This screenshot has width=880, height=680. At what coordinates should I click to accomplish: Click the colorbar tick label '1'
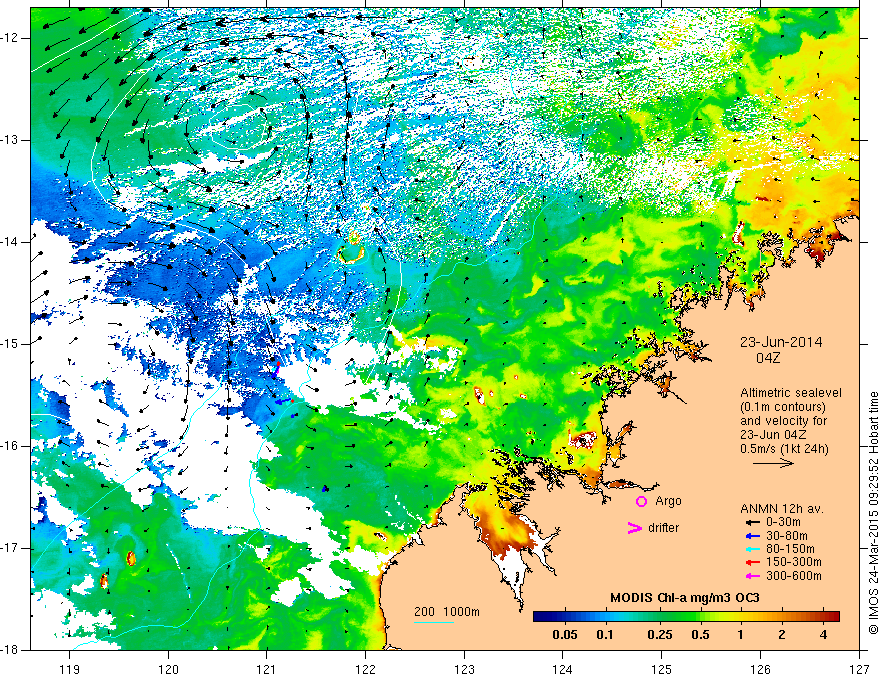(741, 635)
